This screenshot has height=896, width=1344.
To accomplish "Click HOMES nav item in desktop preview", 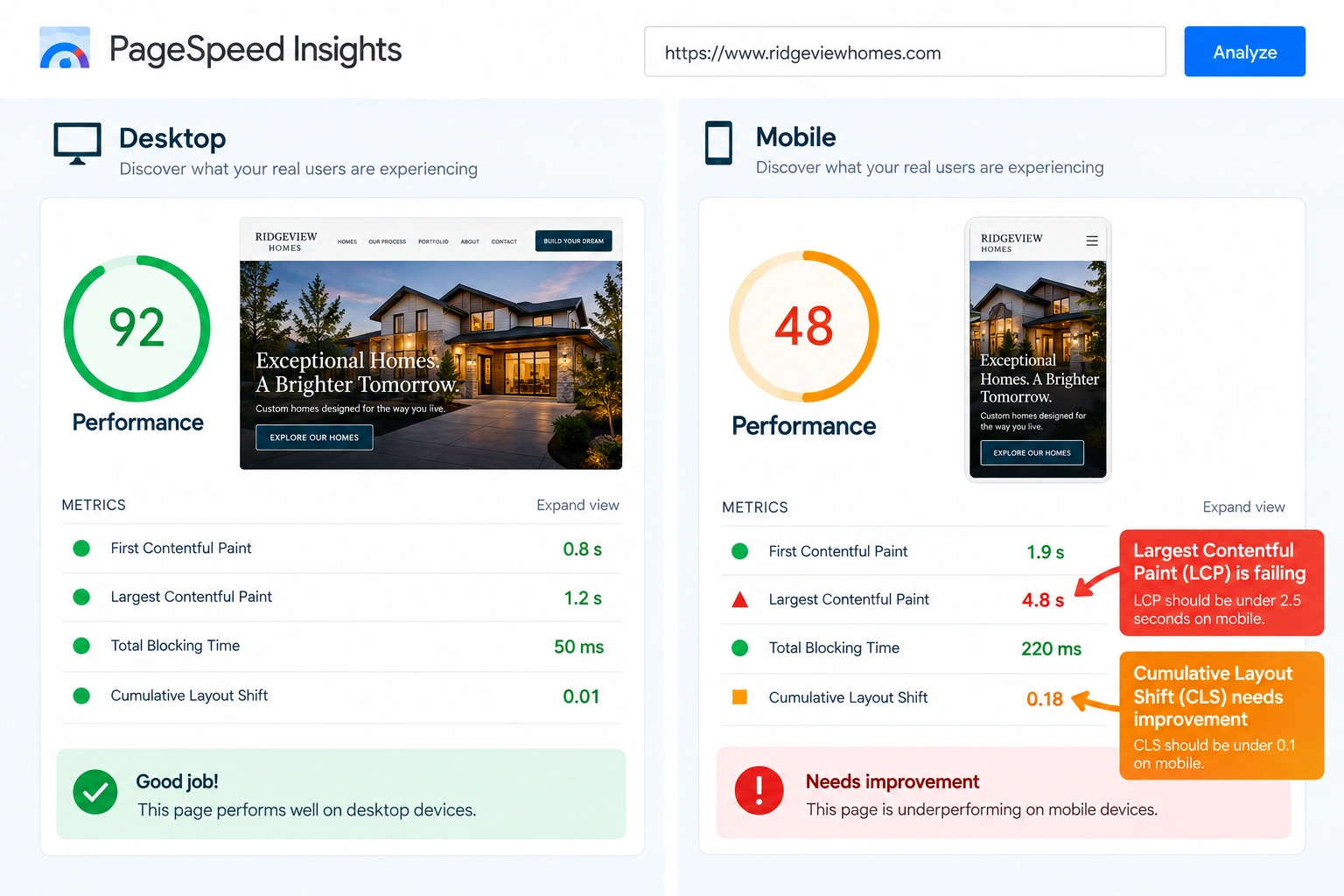I will point(347,241).
